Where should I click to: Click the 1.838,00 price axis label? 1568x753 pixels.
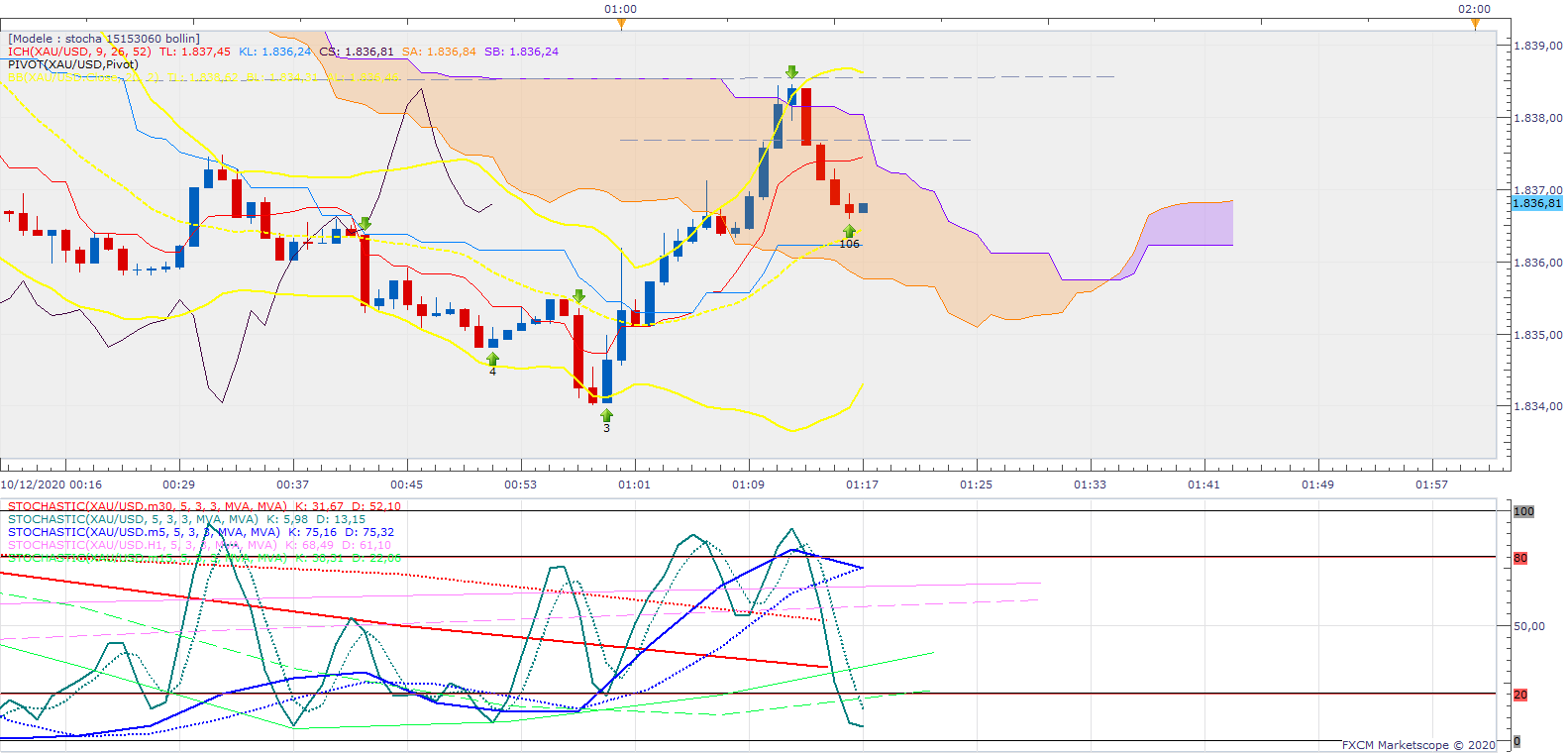tap(1538, 118)
